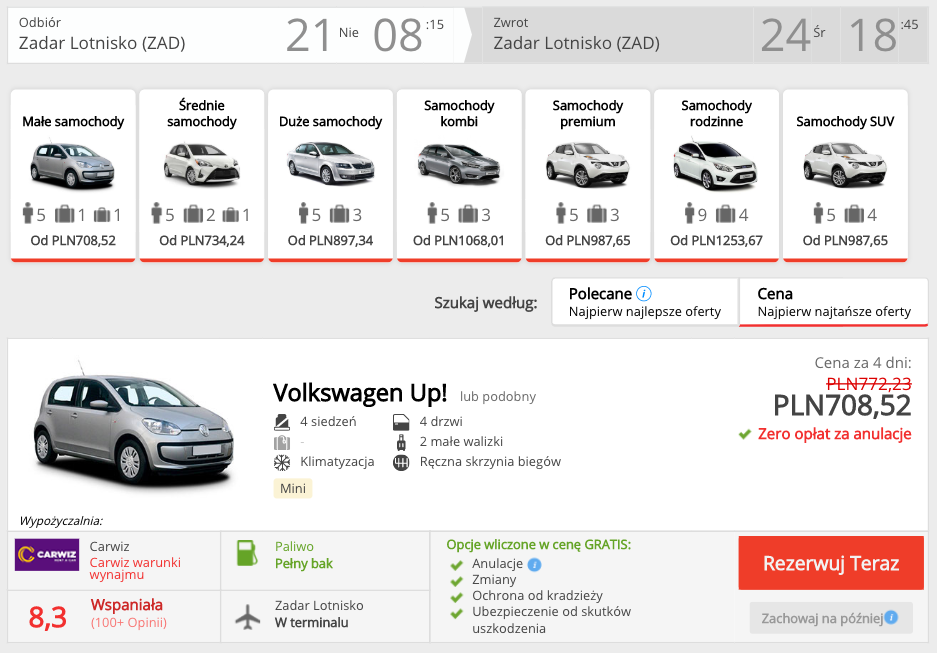The width and height of the screenshot is (937, 653).
Task: Click the greyed large bags icon
Action: (282, 442)
